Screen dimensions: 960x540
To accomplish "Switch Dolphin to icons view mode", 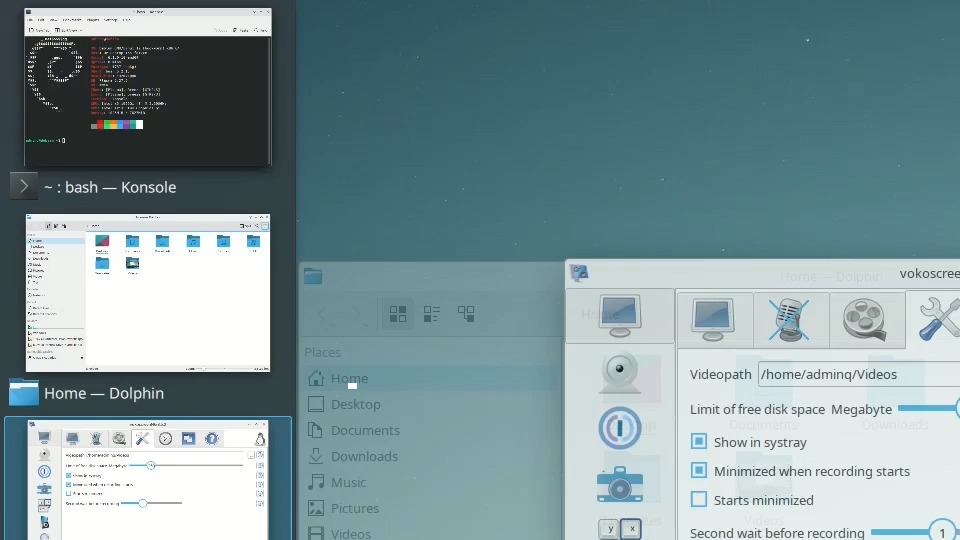I will (x=398, y=314).
